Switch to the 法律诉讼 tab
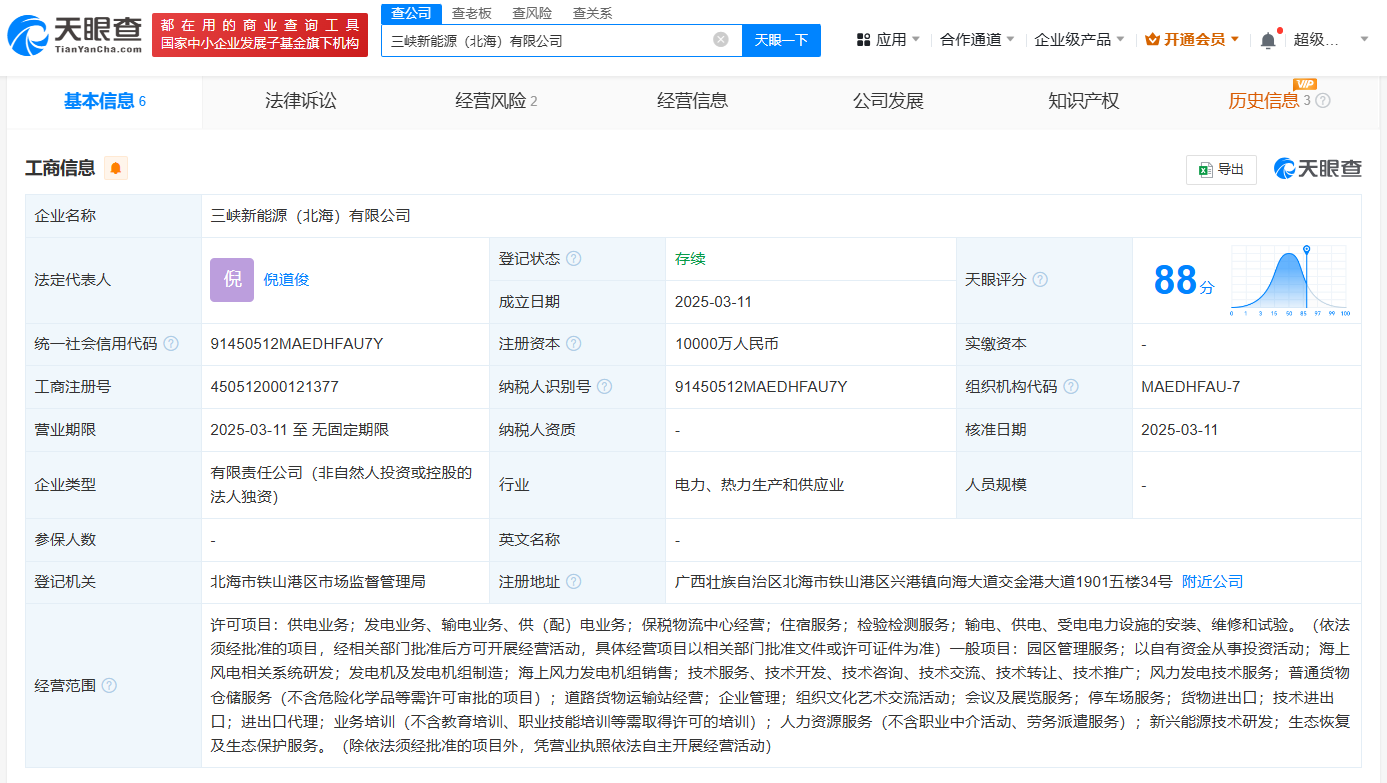This screenshot has height=783, width=1387. [x=301, y=101]
